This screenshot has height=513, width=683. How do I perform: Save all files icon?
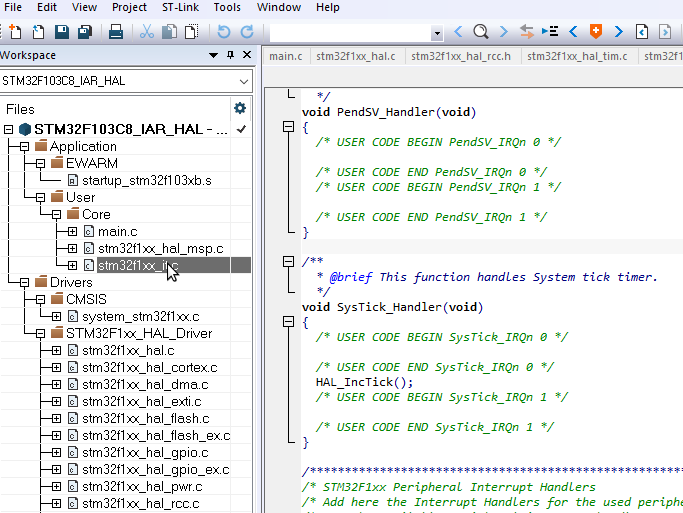click(x=85, y=32)
